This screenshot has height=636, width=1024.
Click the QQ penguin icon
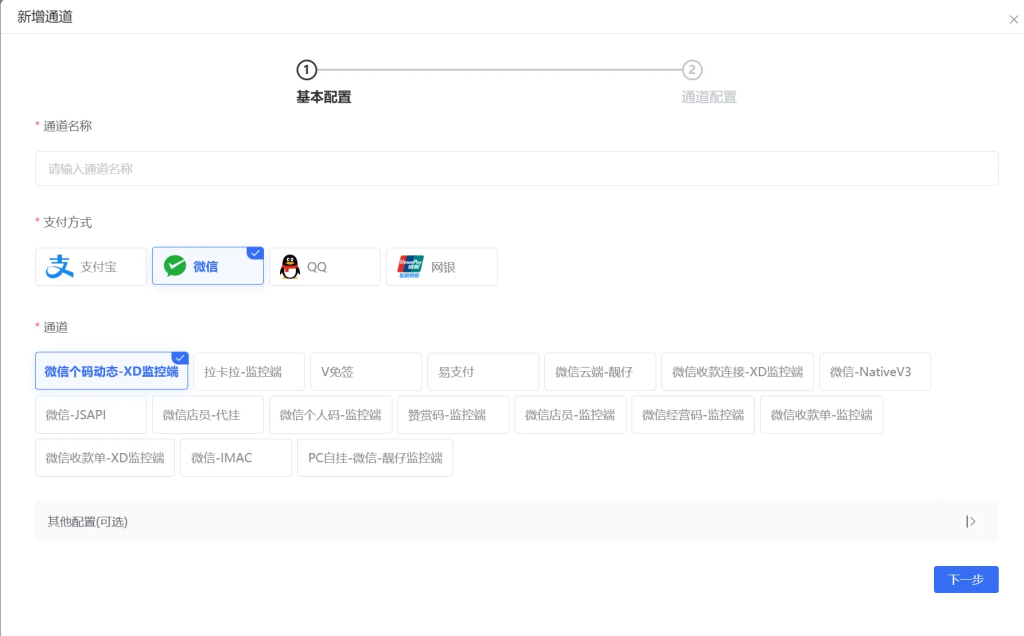290,267
